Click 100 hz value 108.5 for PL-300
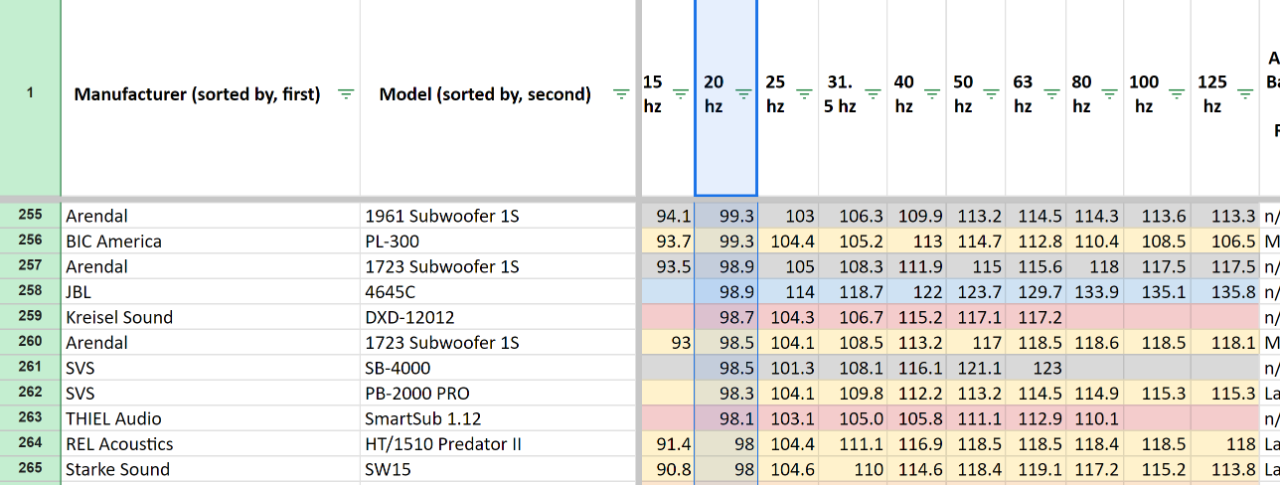 click(x=1157, y=241)
